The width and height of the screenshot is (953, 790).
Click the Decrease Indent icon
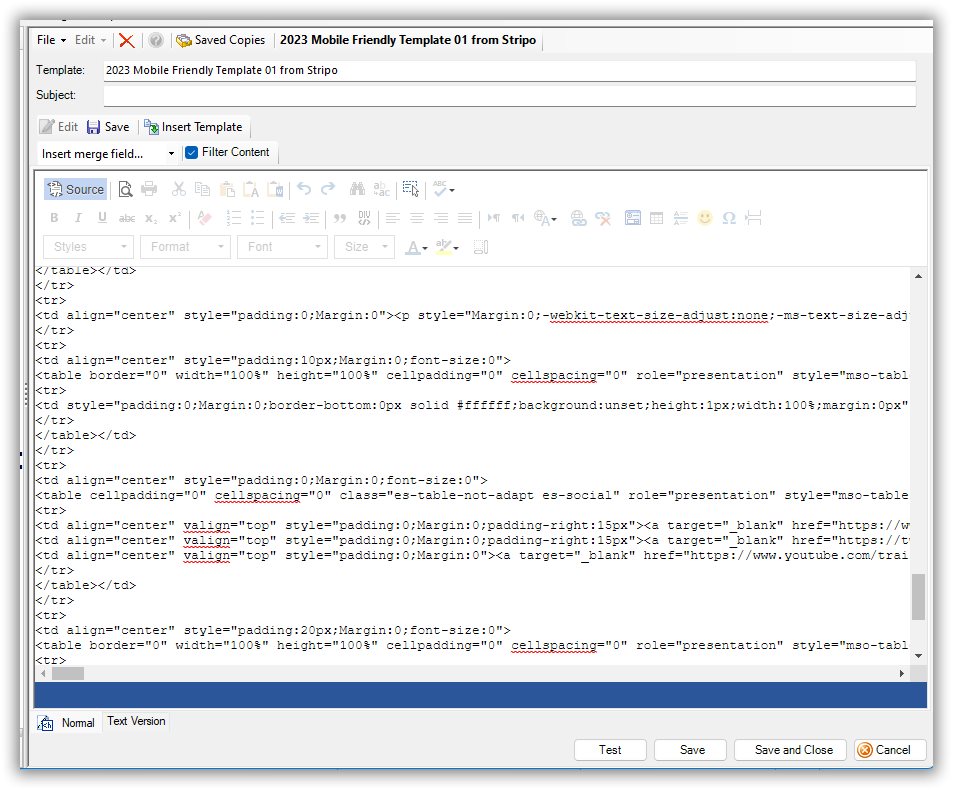tap(287, 218)
